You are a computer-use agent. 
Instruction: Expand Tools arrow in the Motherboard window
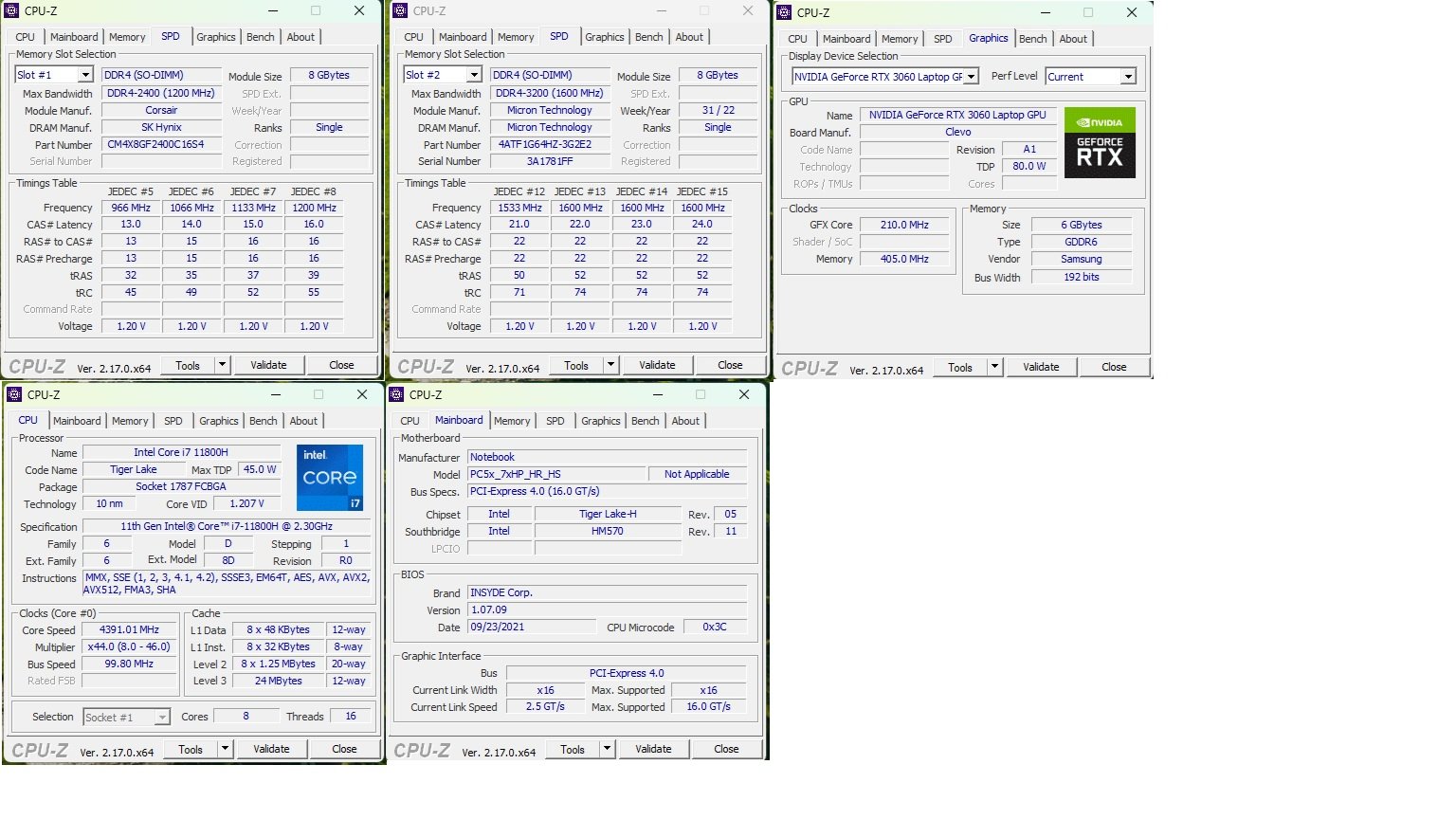(x=607, y=749)
